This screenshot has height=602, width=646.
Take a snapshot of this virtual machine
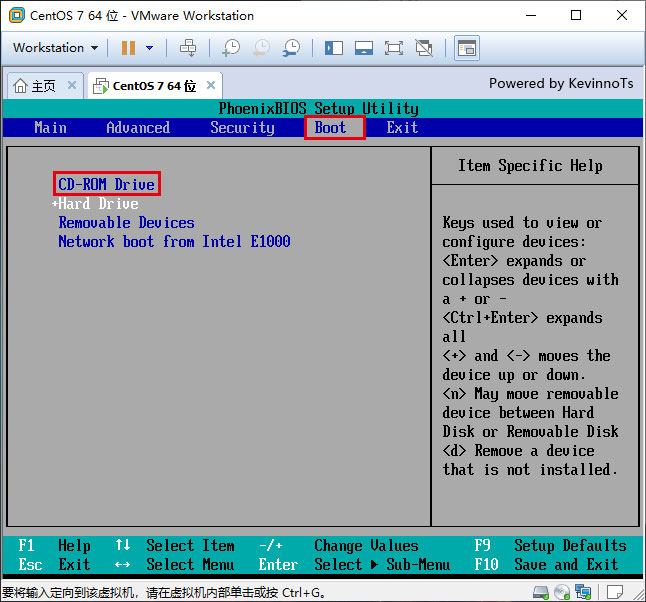(231, 48)
